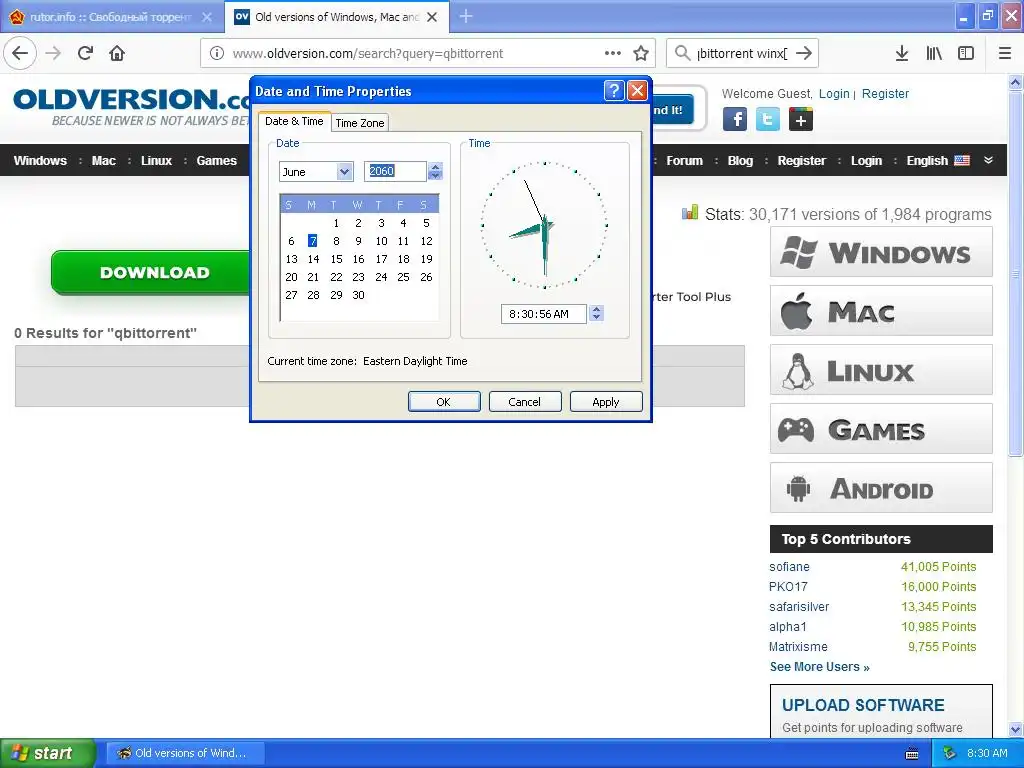Close the rutor.info tab

[207, 17]
